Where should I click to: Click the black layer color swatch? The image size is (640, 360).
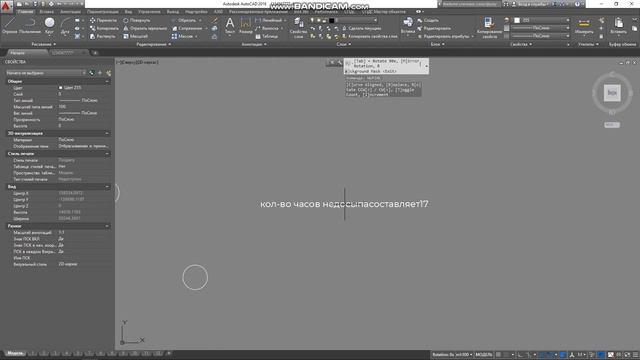(x=331, y=20)
